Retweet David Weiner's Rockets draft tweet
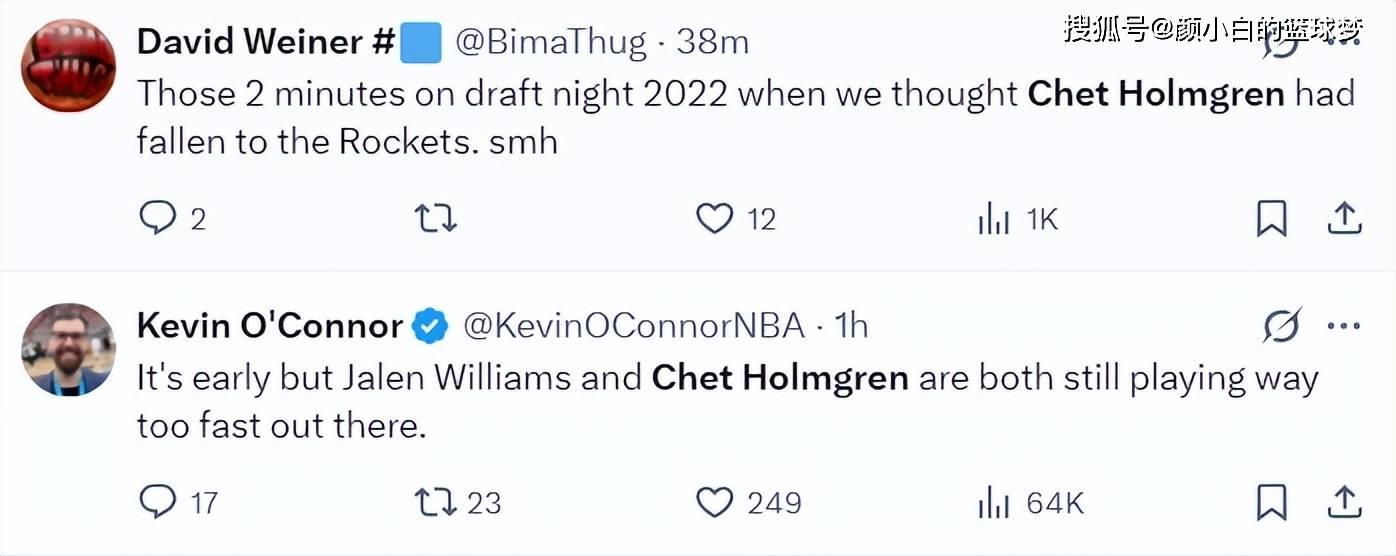 click(x=435, y=218)
